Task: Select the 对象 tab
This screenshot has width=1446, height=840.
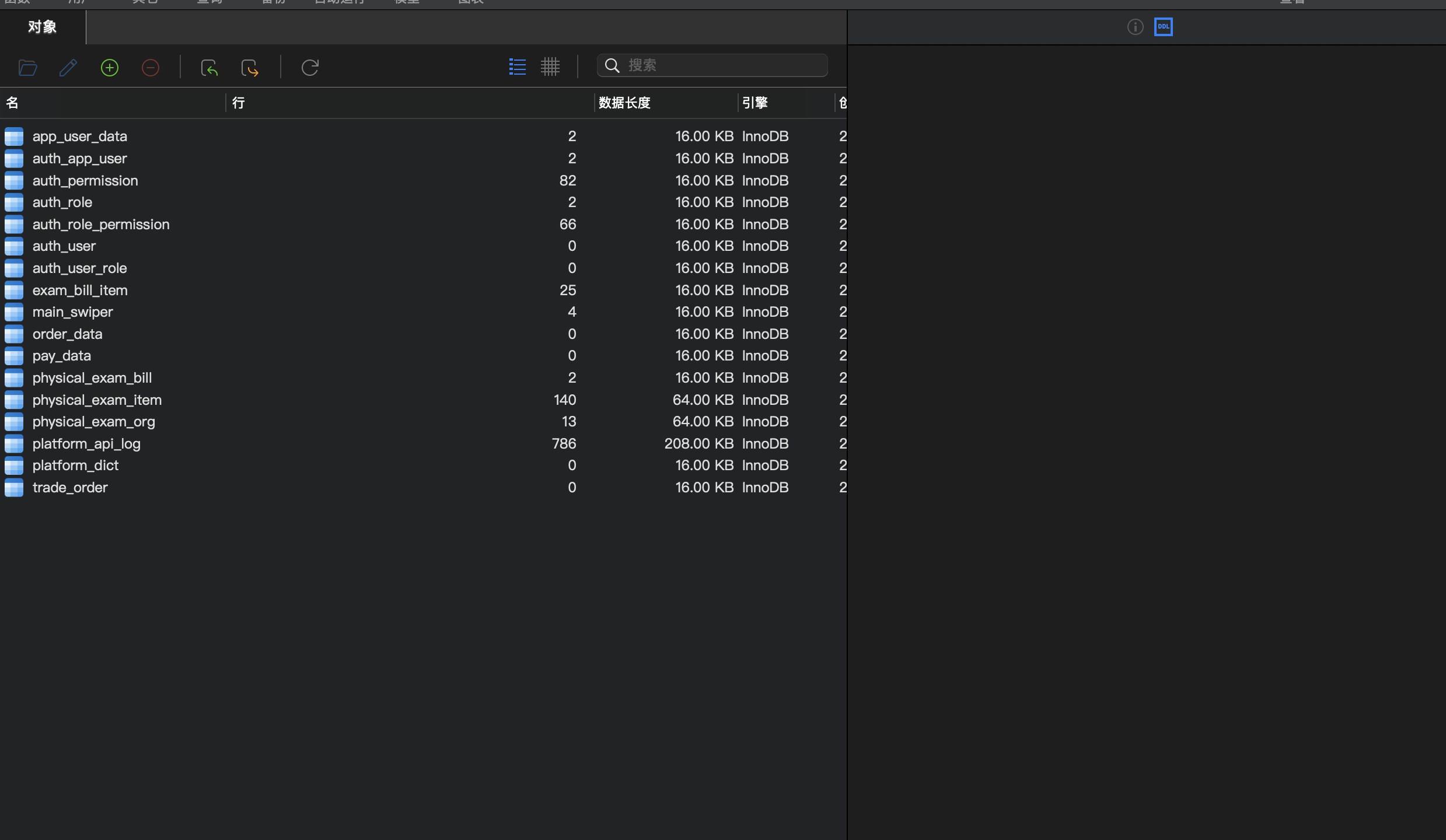Action: pos(42,27)
